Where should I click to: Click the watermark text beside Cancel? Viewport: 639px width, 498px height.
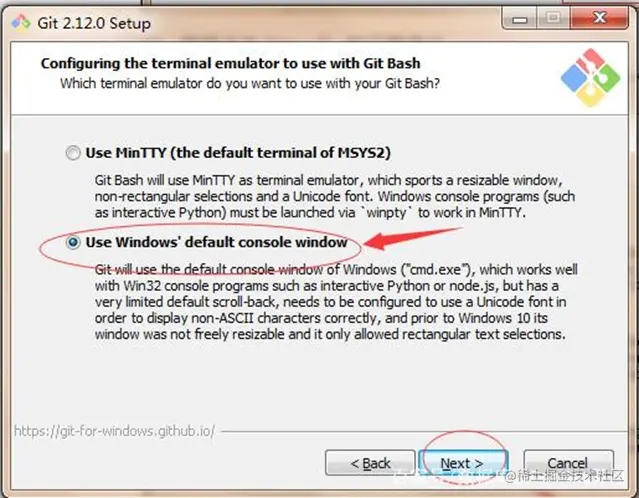coord(564,476)
